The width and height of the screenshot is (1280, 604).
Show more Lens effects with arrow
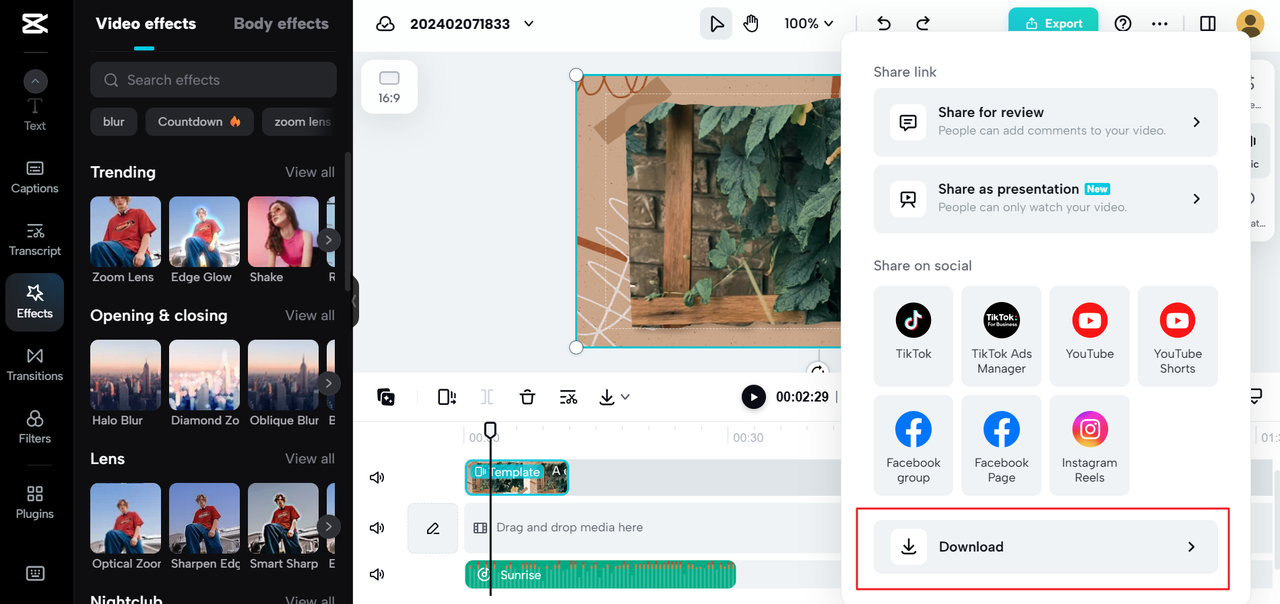coord(328,526)
